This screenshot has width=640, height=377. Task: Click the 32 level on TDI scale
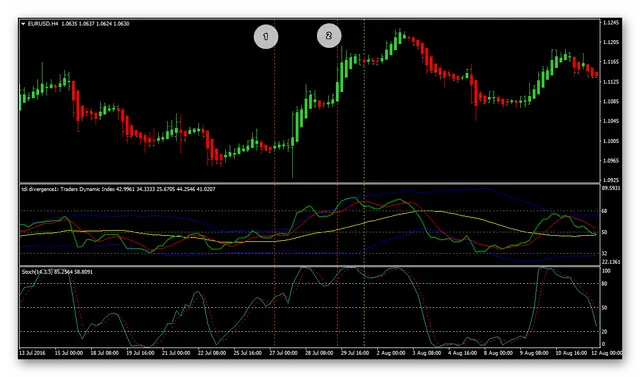coord(605,253)
